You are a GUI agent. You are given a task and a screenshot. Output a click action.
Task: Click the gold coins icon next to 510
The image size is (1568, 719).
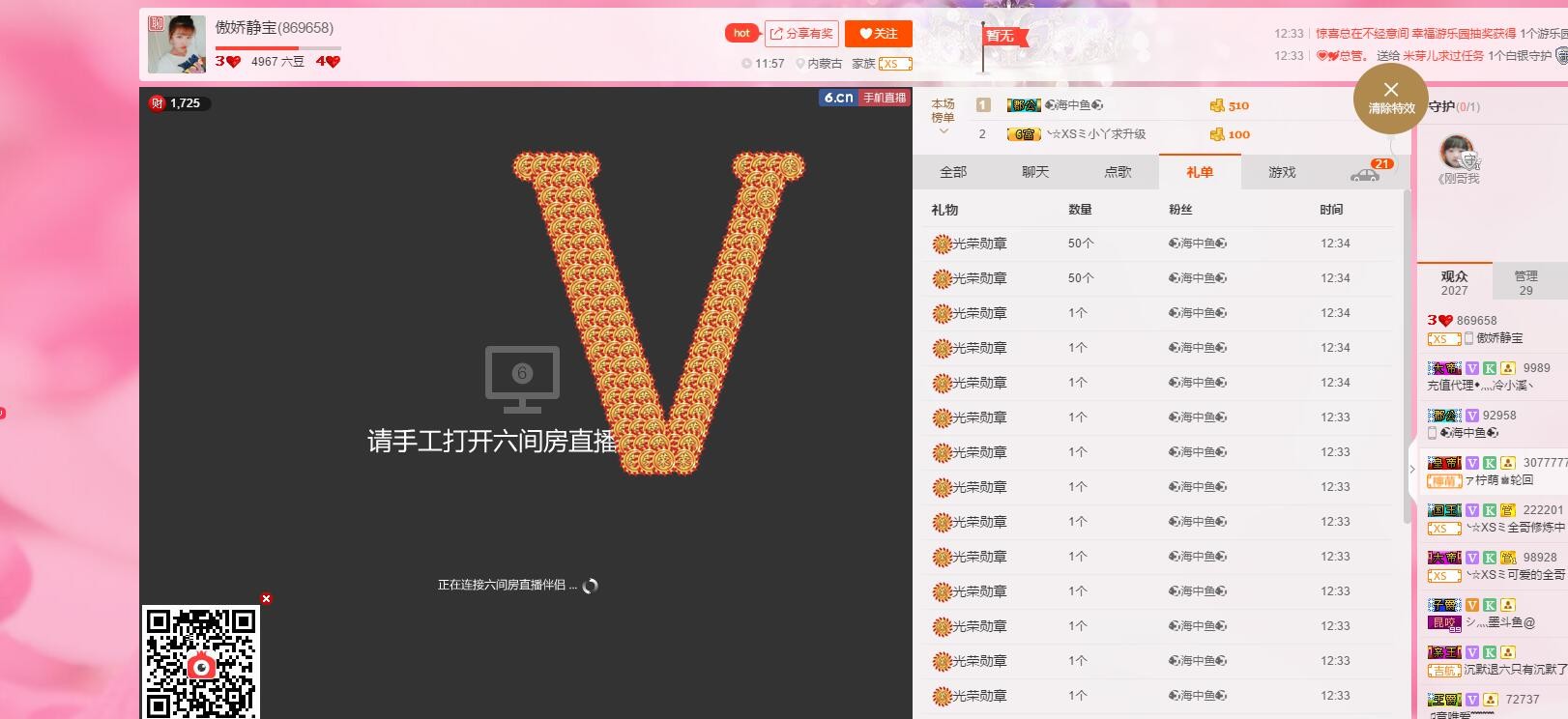[1217, 105]
